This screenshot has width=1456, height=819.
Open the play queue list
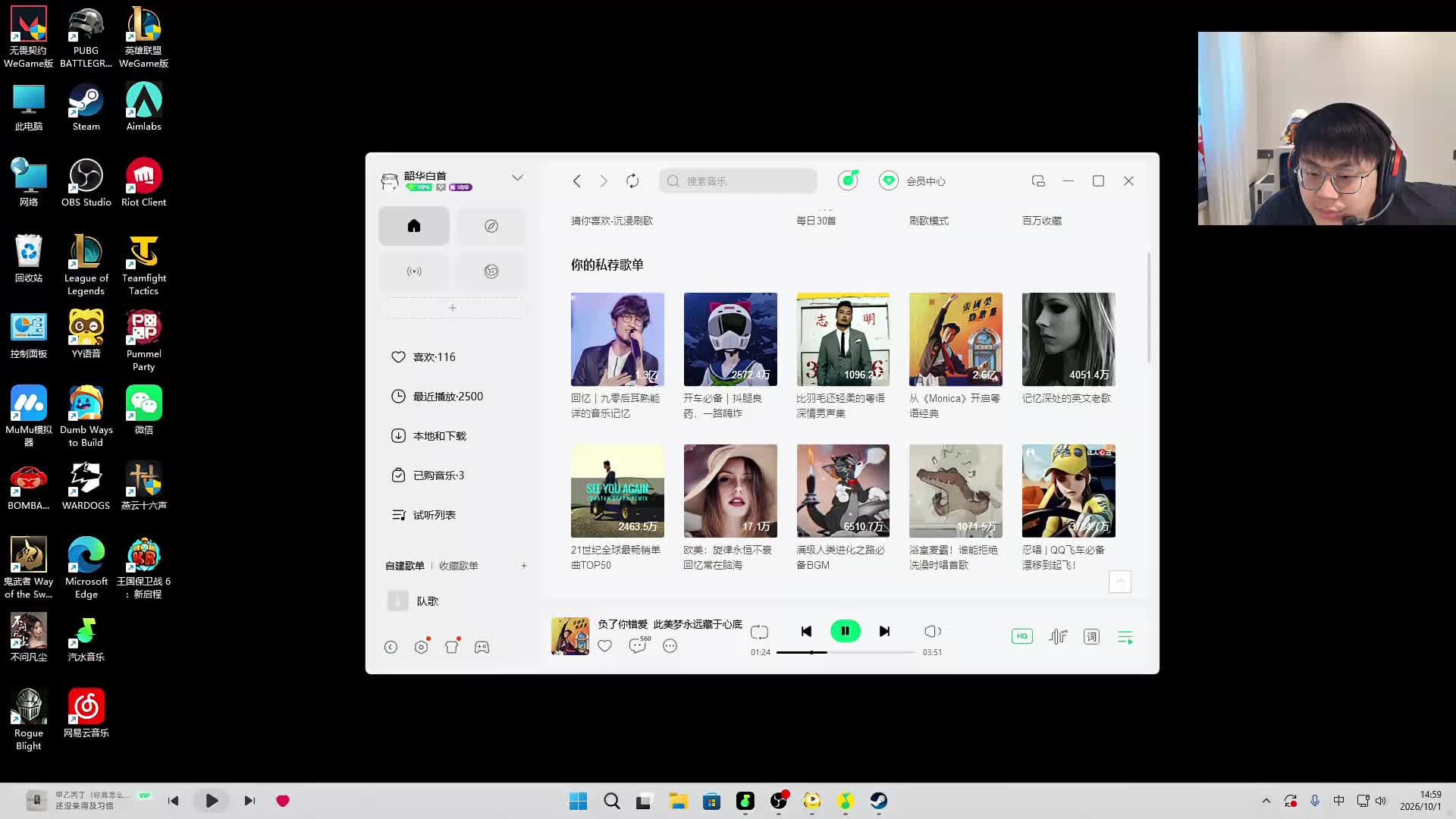pyautogui.click(x=1125, y=638)
